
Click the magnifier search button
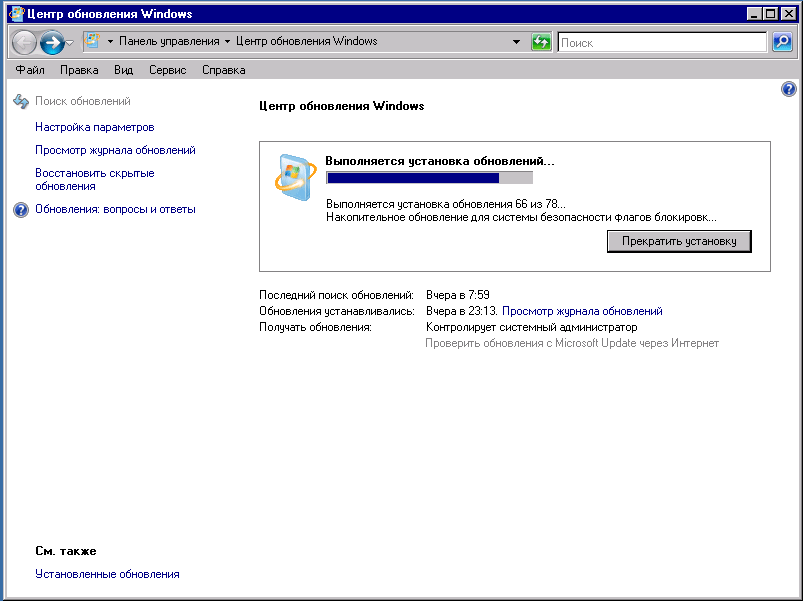[782, 42]
